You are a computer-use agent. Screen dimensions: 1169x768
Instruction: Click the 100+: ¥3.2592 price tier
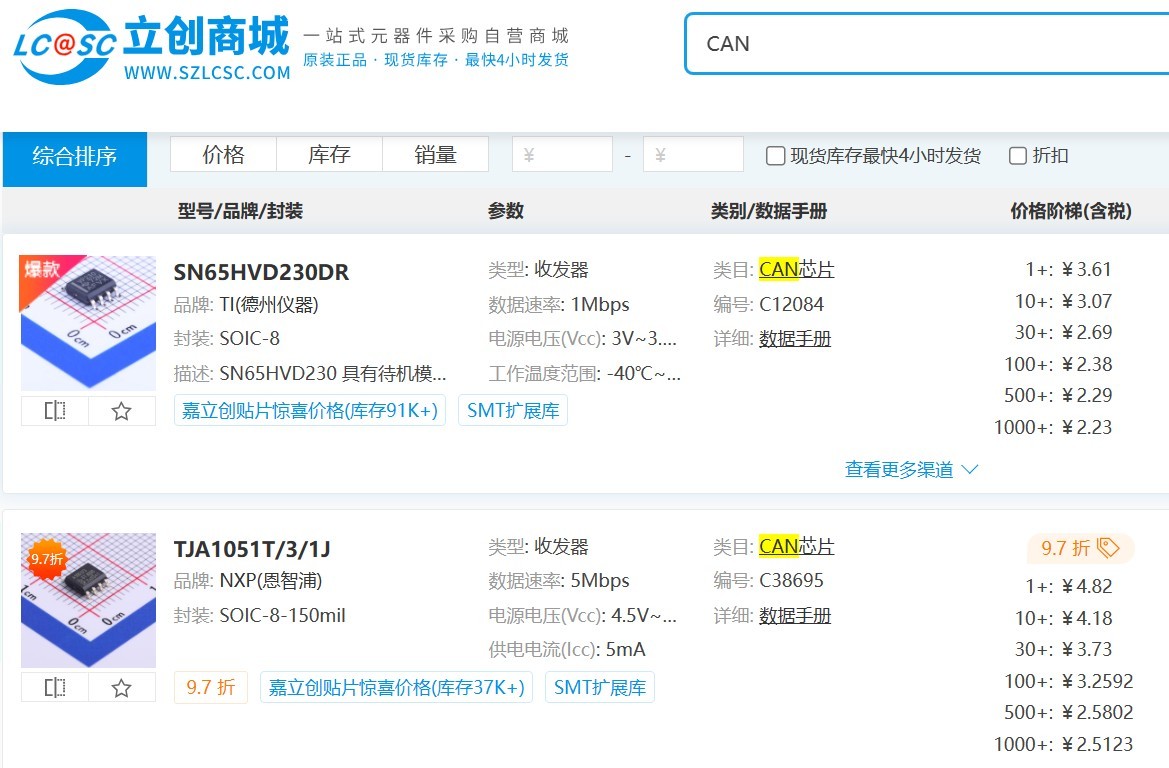(1068, 682)
